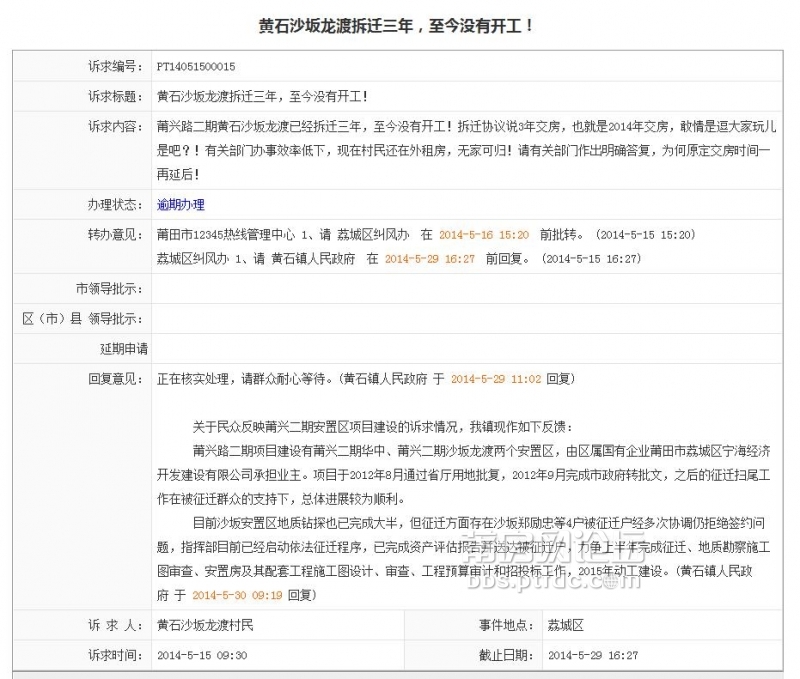
Task: Click the 转办意见 label
Action: point(115,235)
